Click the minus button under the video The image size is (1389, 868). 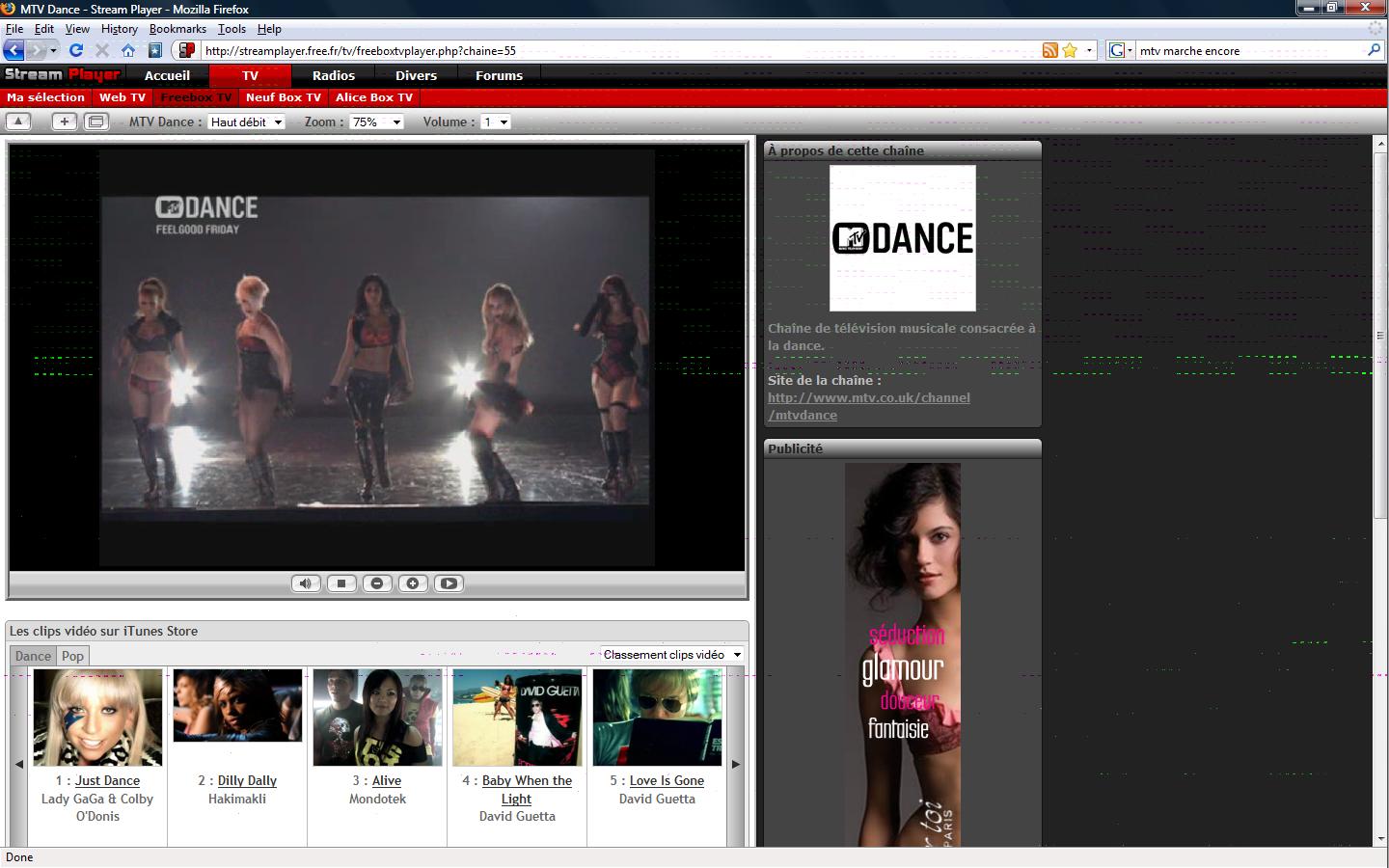(x=377, y=583)
